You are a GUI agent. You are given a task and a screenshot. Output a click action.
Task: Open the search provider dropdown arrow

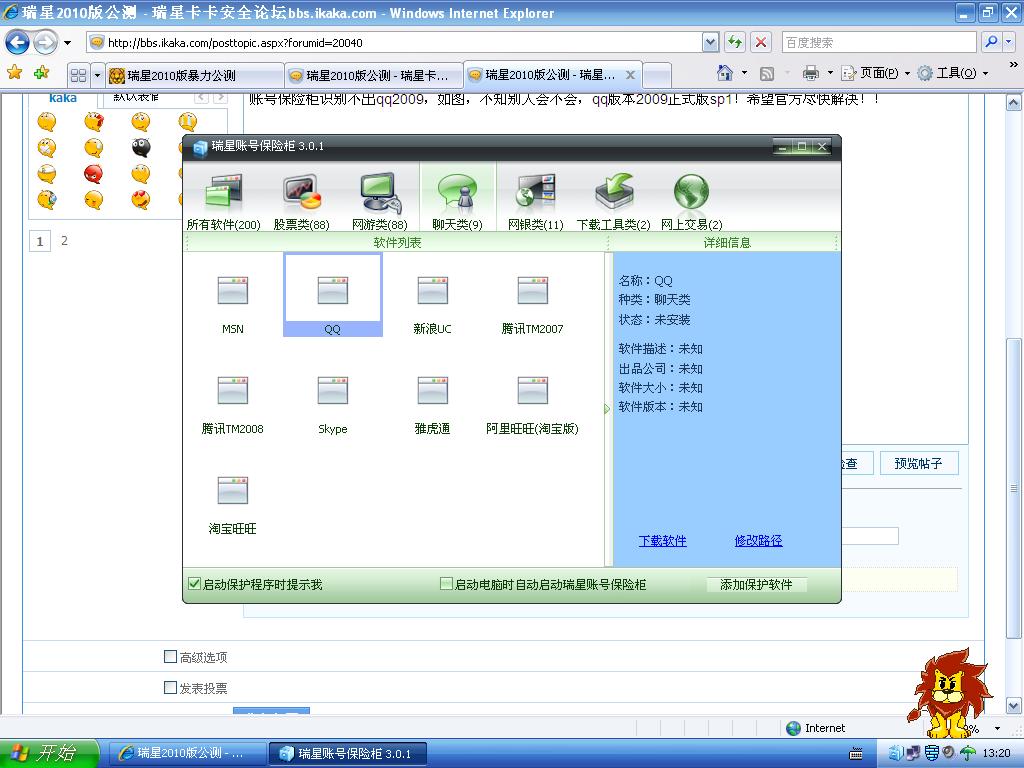tap(1009, 42)
